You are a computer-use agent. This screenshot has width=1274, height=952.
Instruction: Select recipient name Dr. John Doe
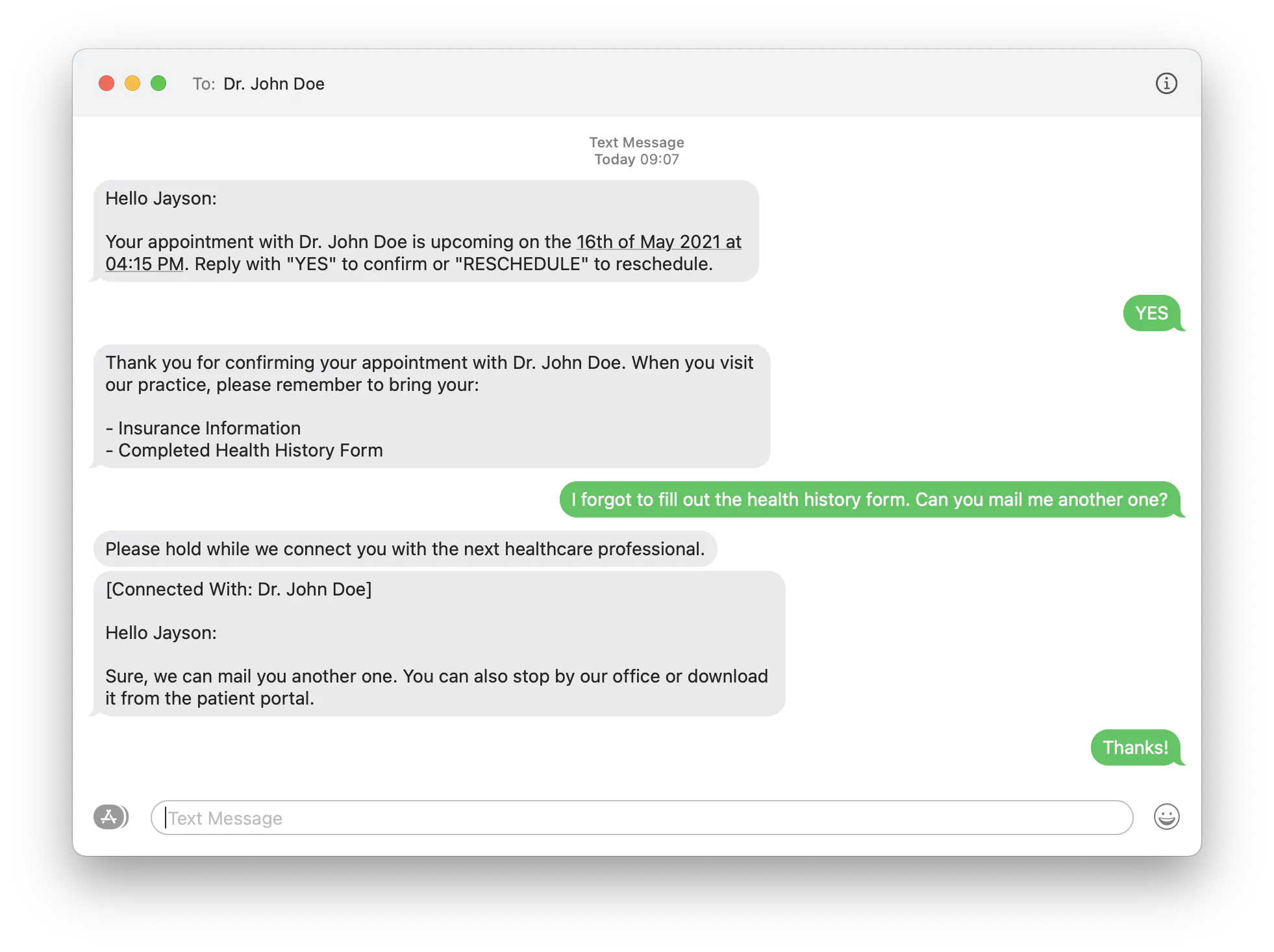(274, 84)
